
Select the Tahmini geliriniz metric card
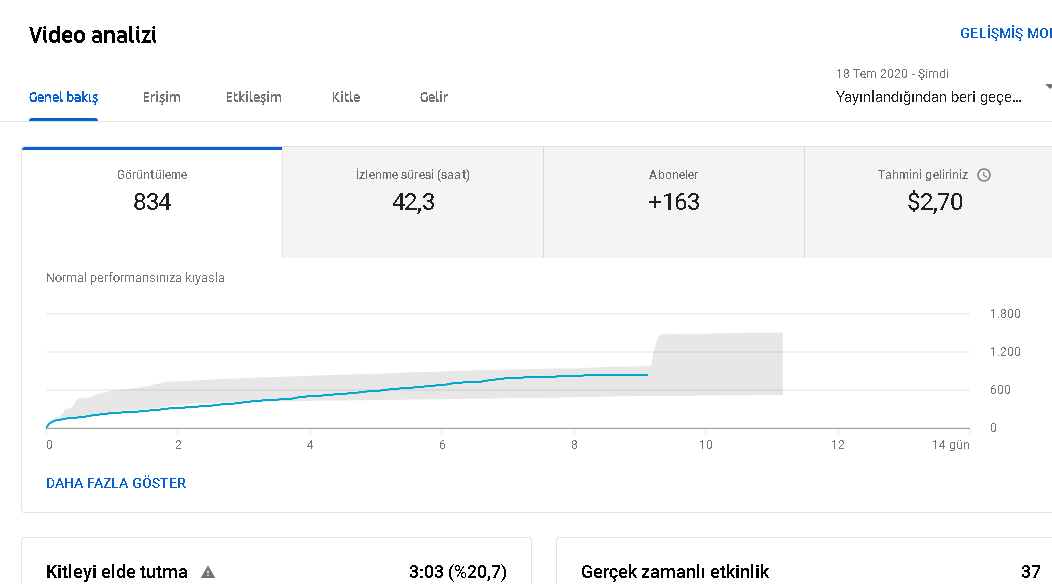(x=929, y=202)
